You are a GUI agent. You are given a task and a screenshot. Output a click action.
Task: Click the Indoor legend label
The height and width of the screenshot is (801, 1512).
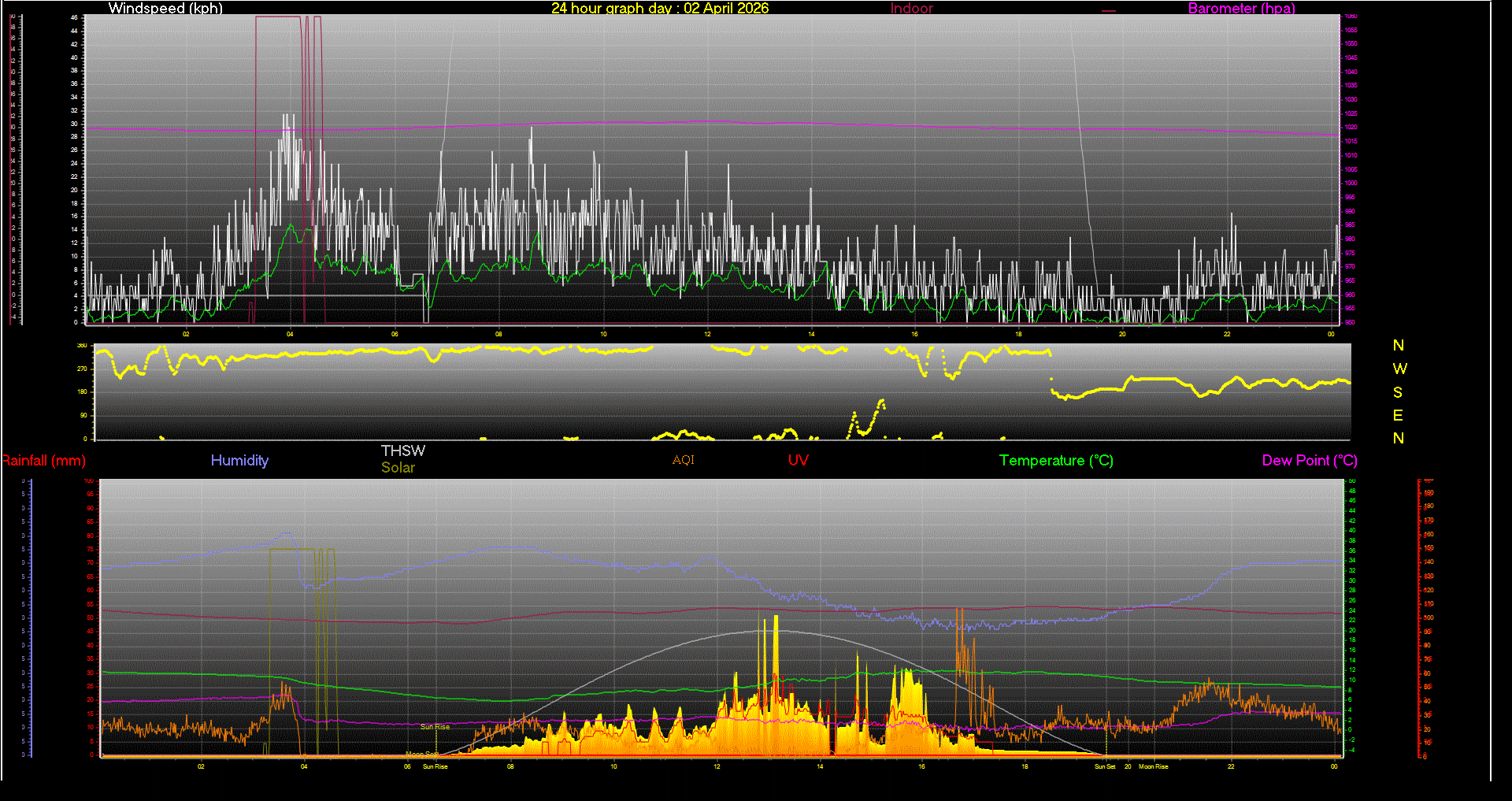[x=911, y=9]
